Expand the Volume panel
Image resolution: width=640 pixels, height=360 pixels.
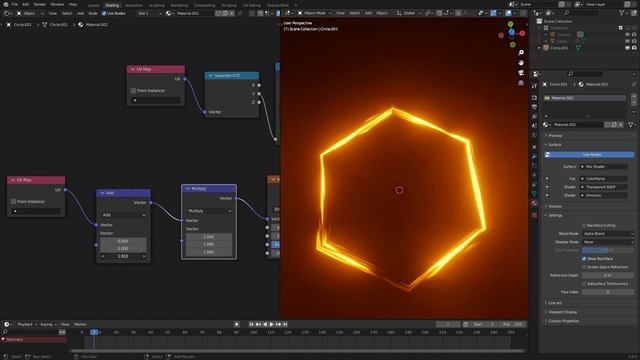(555, 207)
